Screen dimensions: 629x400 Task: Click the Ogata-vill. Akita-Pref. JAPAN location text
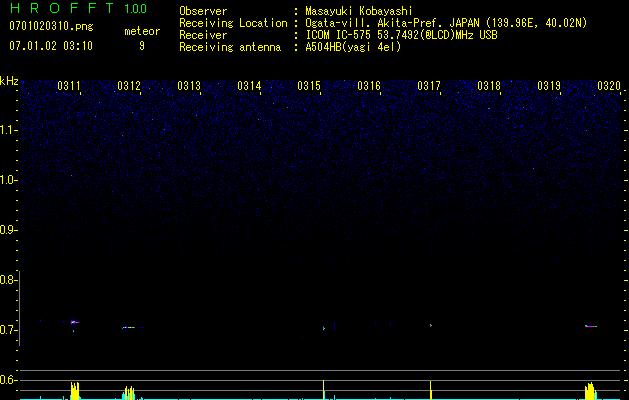pos(446,23)
